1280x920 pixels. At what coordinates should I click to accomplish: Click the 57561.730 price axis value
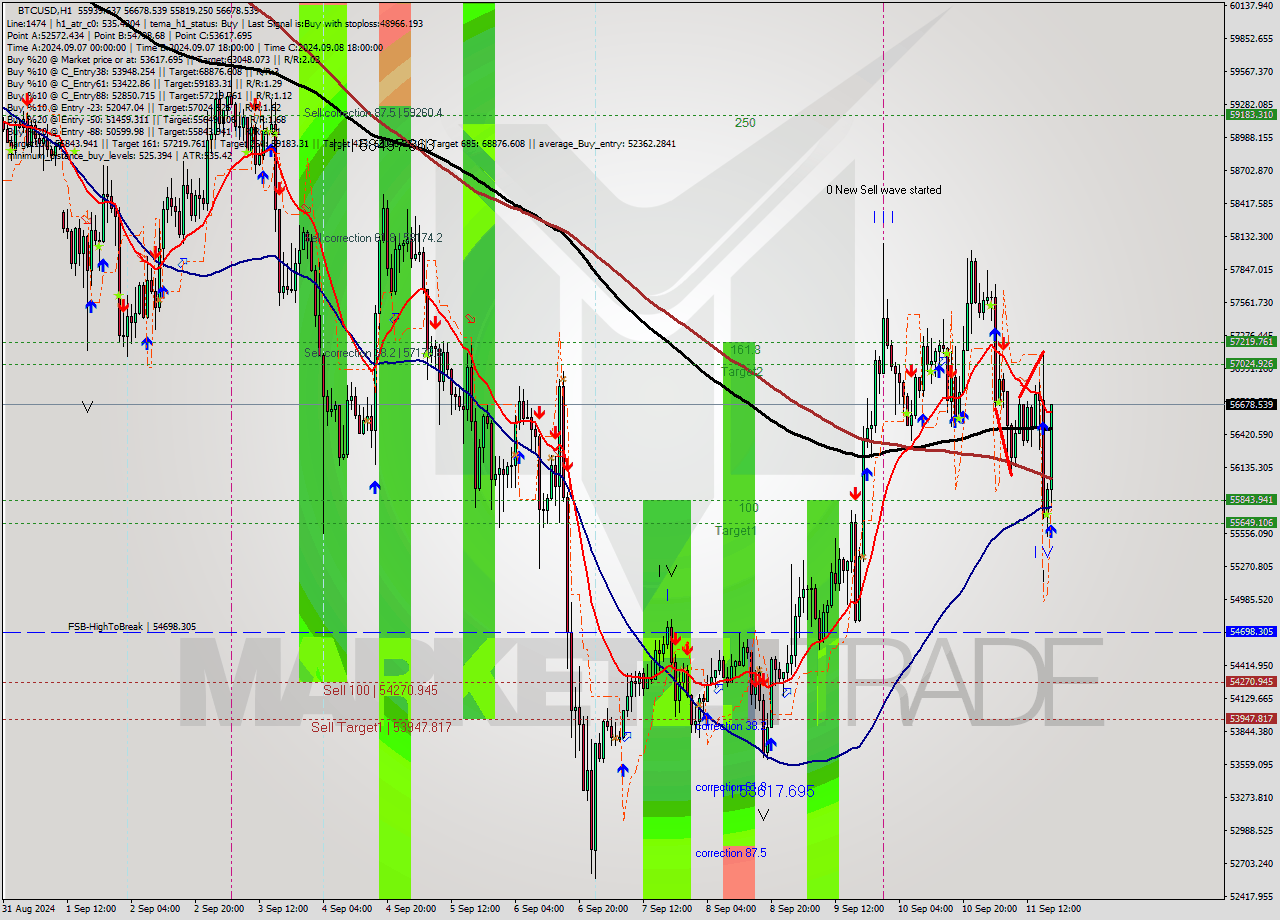[x=1251, y=302]
